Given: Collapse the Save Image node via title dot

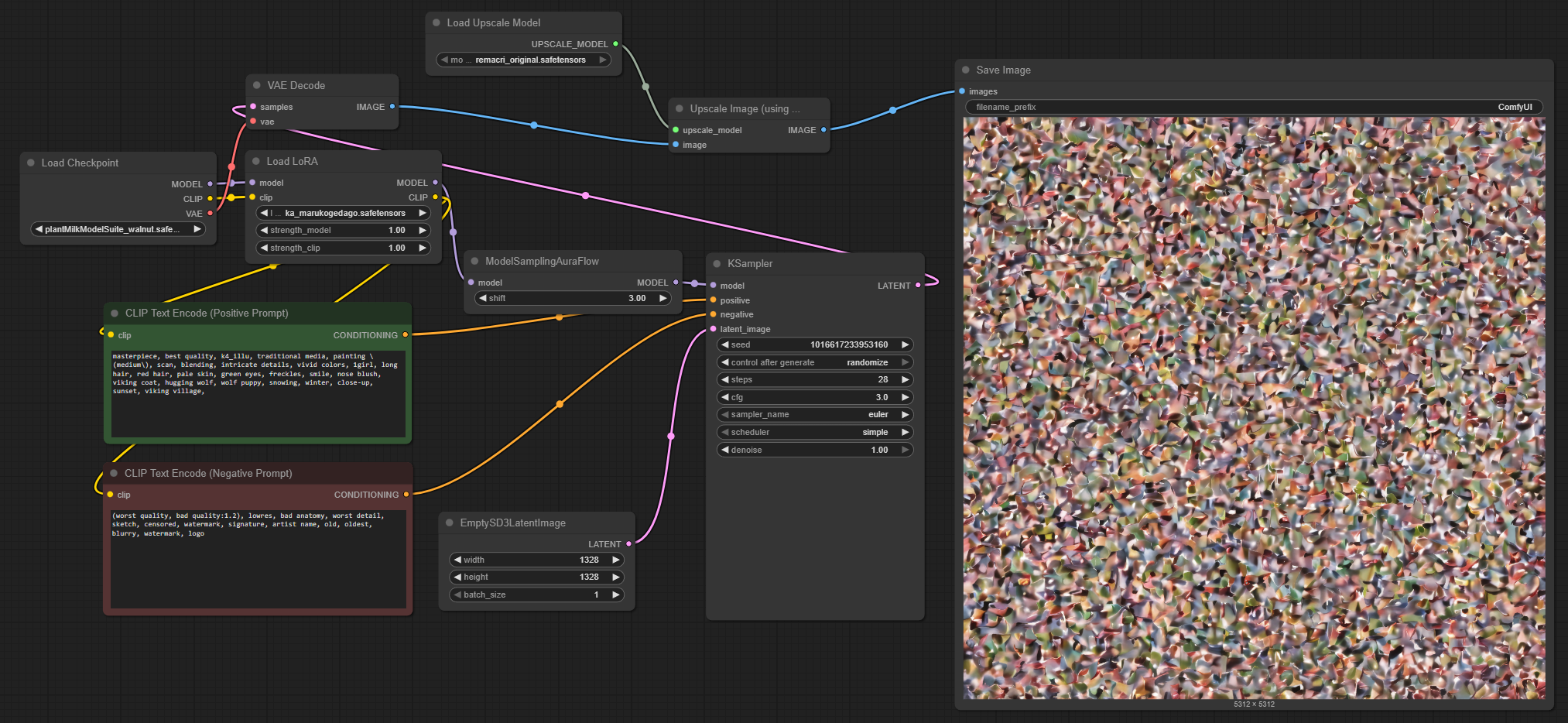Looking at the screenshot, I should pos(965,70).
